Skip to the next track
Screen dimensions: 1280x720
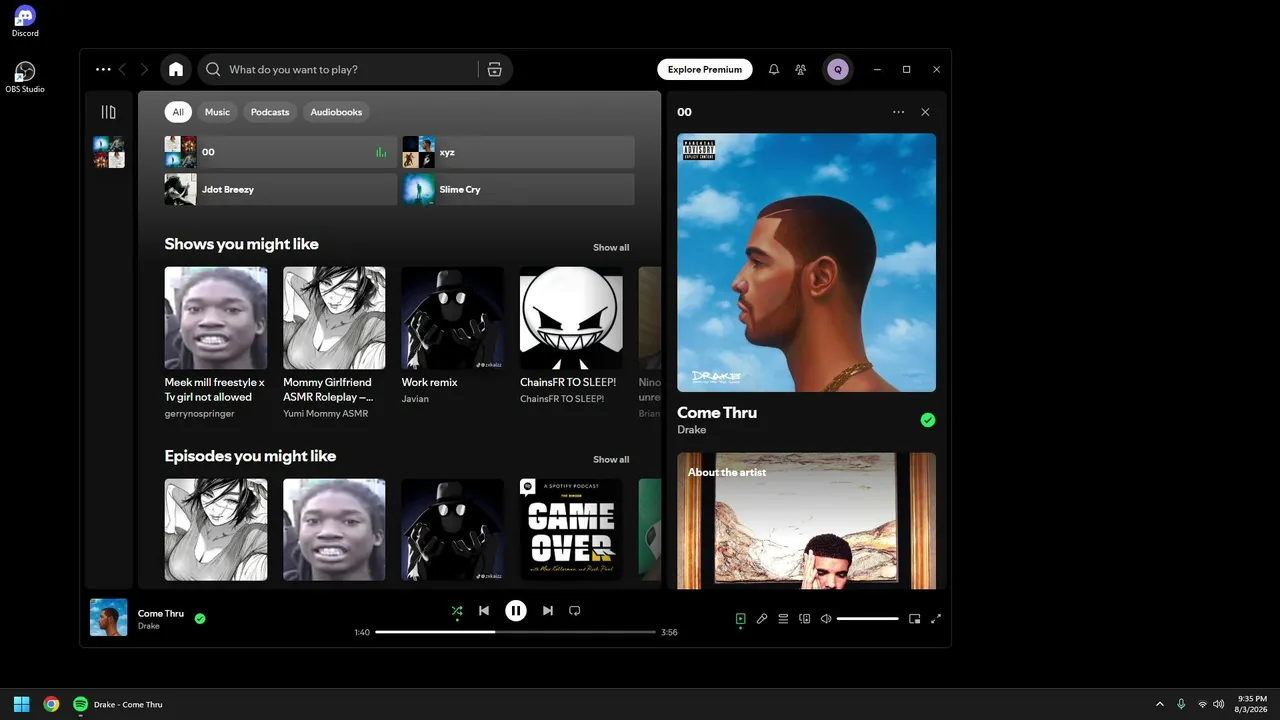[547, 610]
